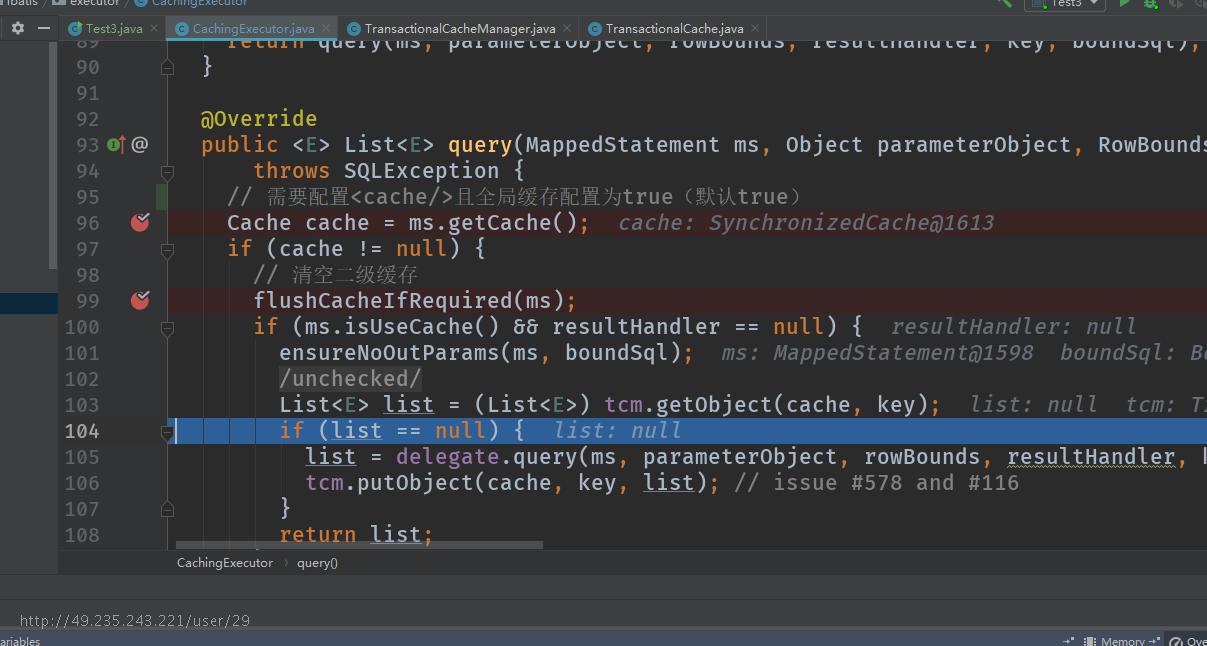This screenshot has height=646, width=1207.
Task: Click the horizontal editor scrollbar
Action: (x=359, y=545)
